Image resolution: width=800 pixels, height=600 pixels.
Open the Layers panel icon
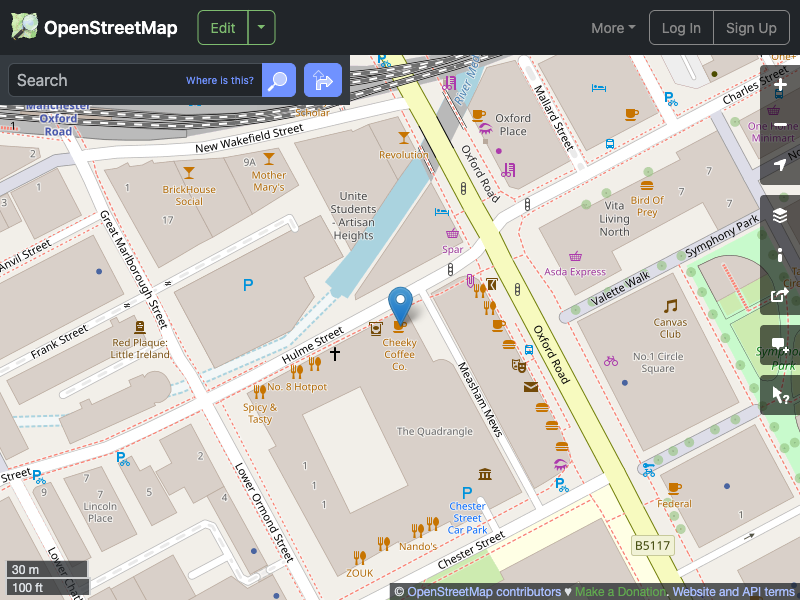click(779, 215)
